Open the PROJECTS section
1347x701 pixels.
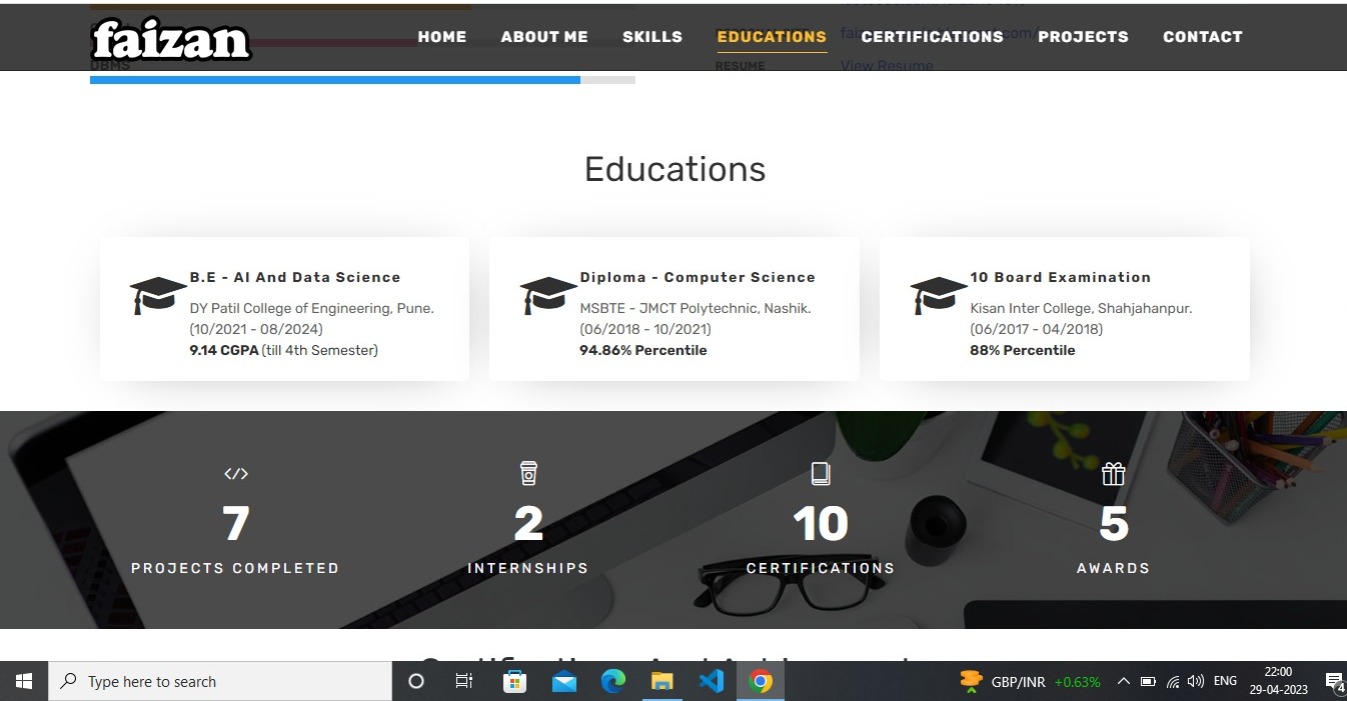(1083, 36)
